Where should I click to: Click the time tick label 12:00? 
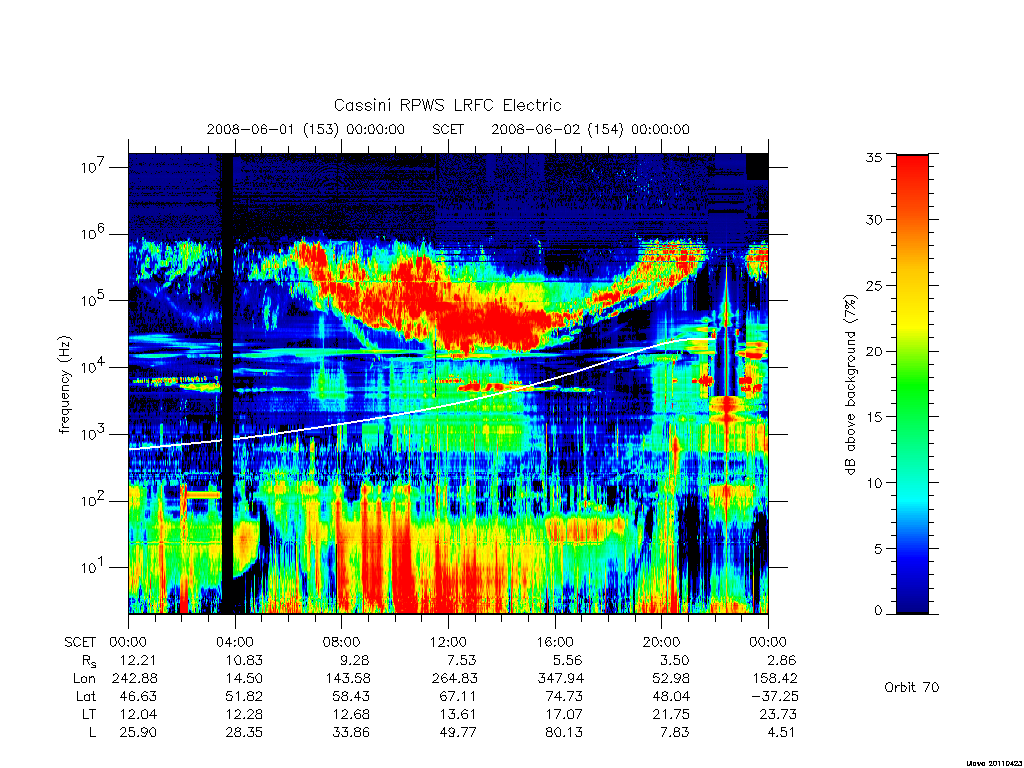(x=449, y=642)
